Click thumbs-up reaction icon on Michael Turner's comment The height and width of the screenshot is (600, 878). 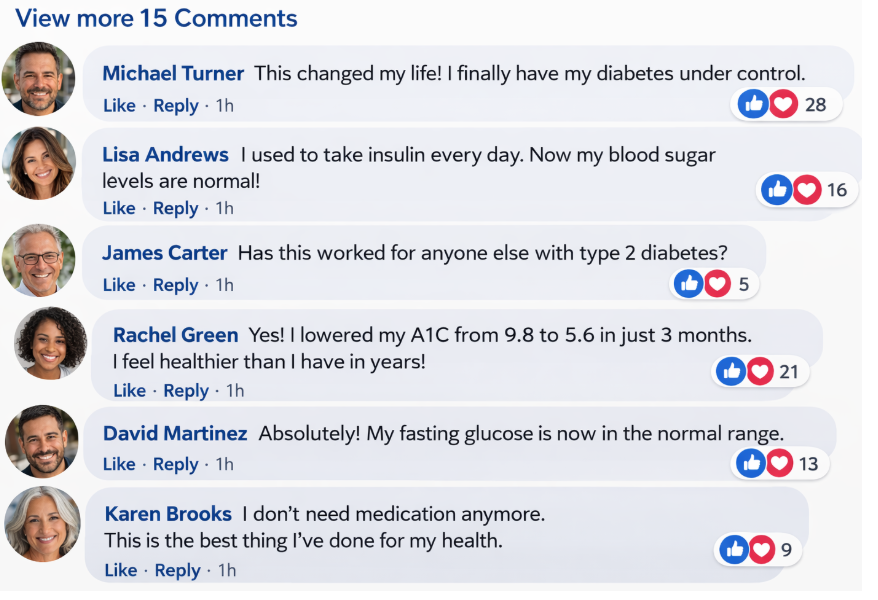click(x=753, y=104)
